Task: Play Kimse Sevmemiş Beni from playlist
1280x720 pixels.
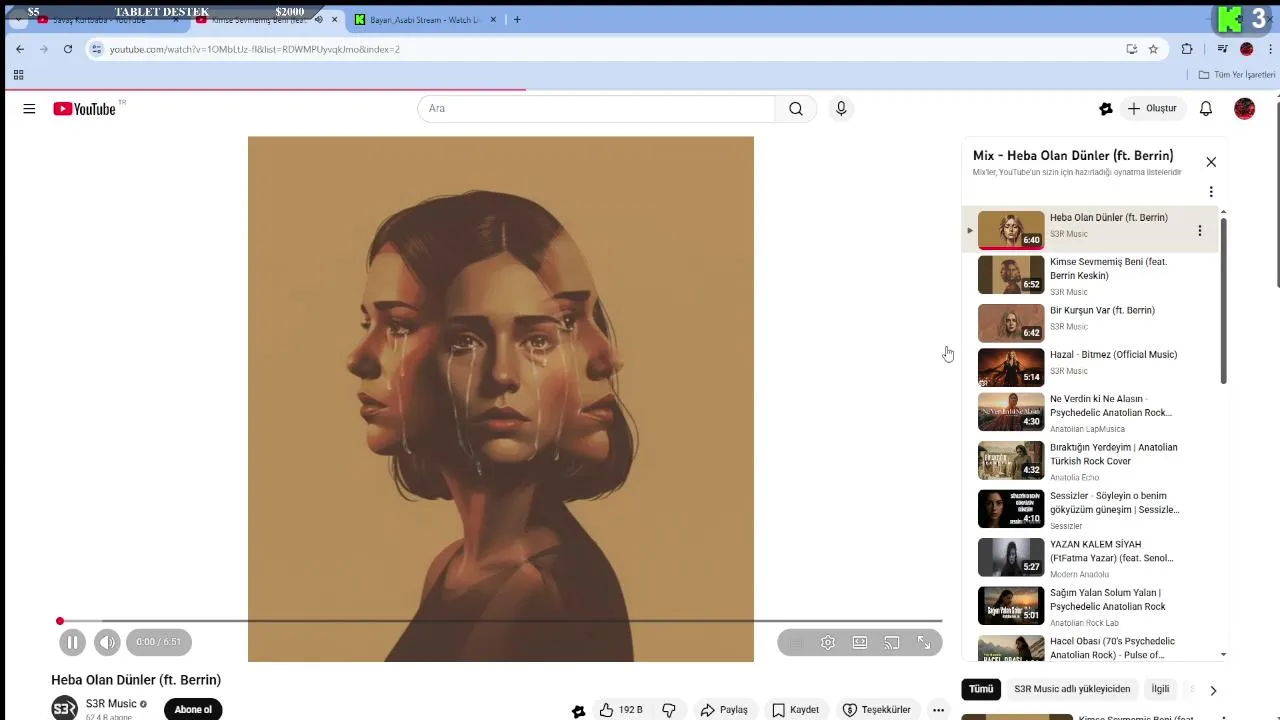Action: pyautogui.click(x=1090, y=275)
